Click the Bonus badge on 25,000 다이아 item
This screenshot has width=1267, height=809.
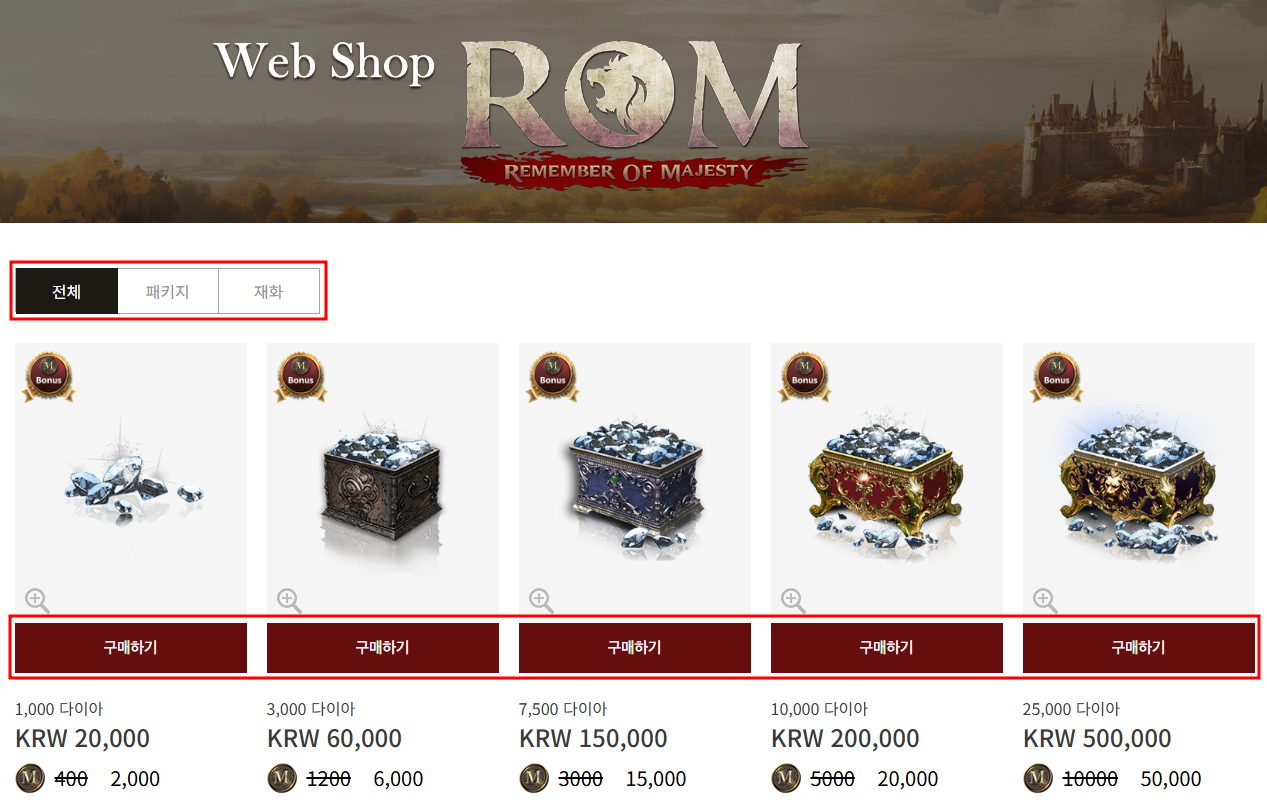1057,377
